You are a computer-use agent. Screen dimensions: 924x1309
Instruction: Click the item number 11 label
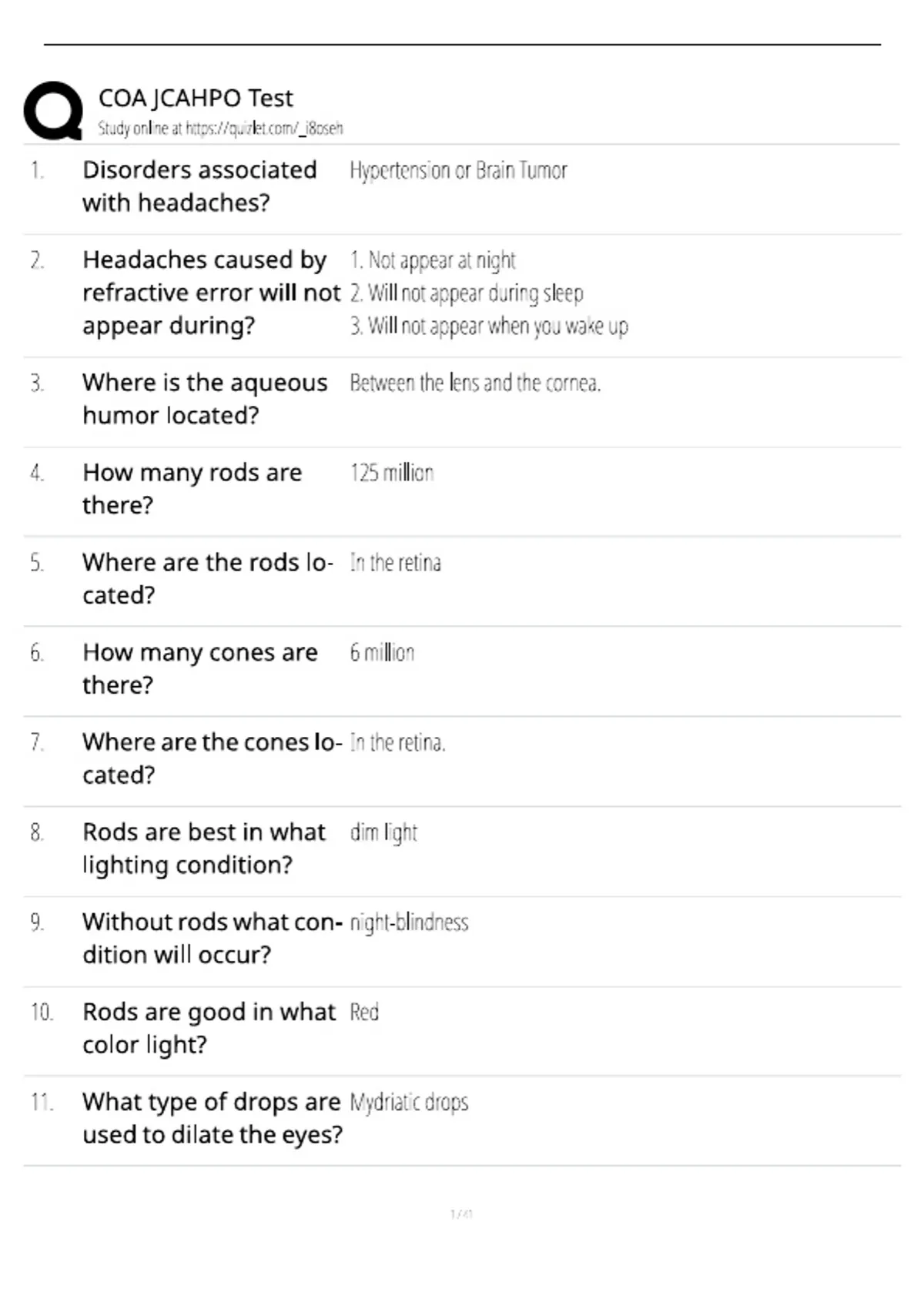pos(42,1103)
